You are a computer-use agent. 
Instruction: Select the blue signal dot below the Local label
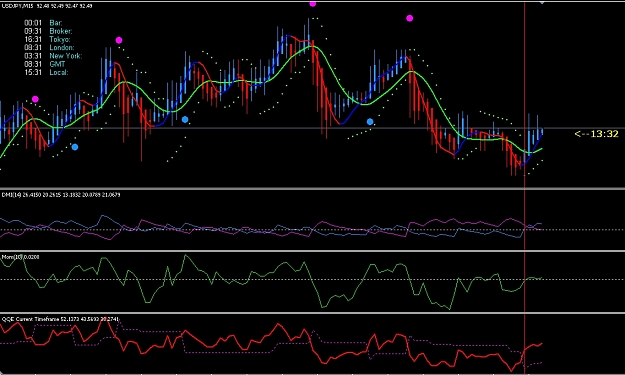(x=75, y=147)
